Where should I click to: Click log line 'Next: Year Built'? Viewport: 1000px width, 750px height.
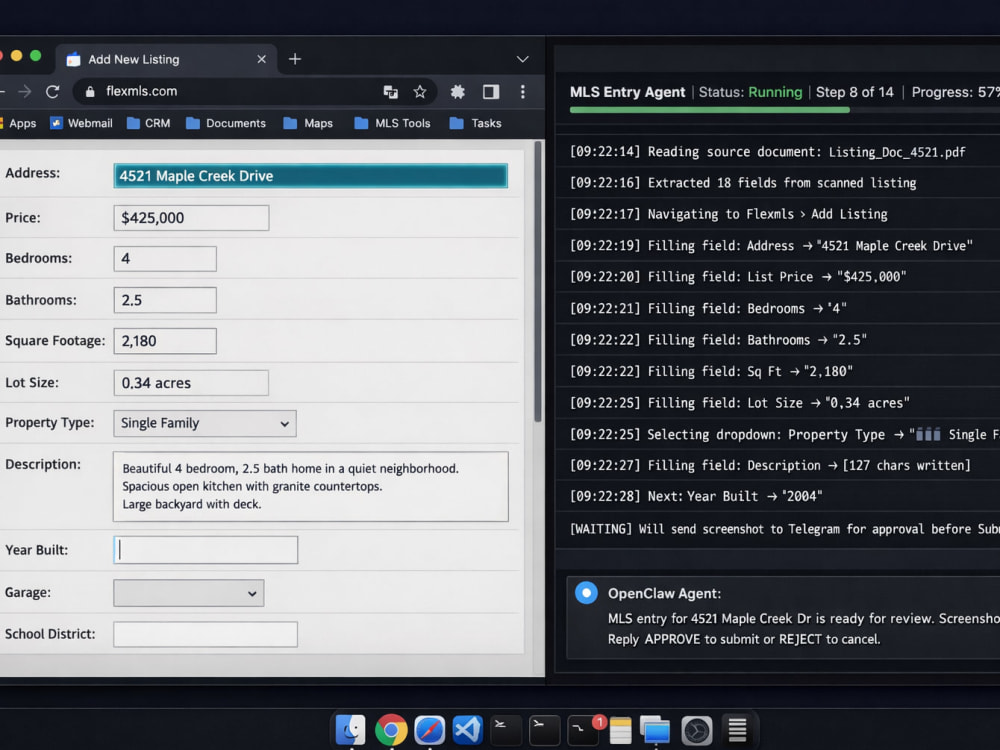click(696, 497)
